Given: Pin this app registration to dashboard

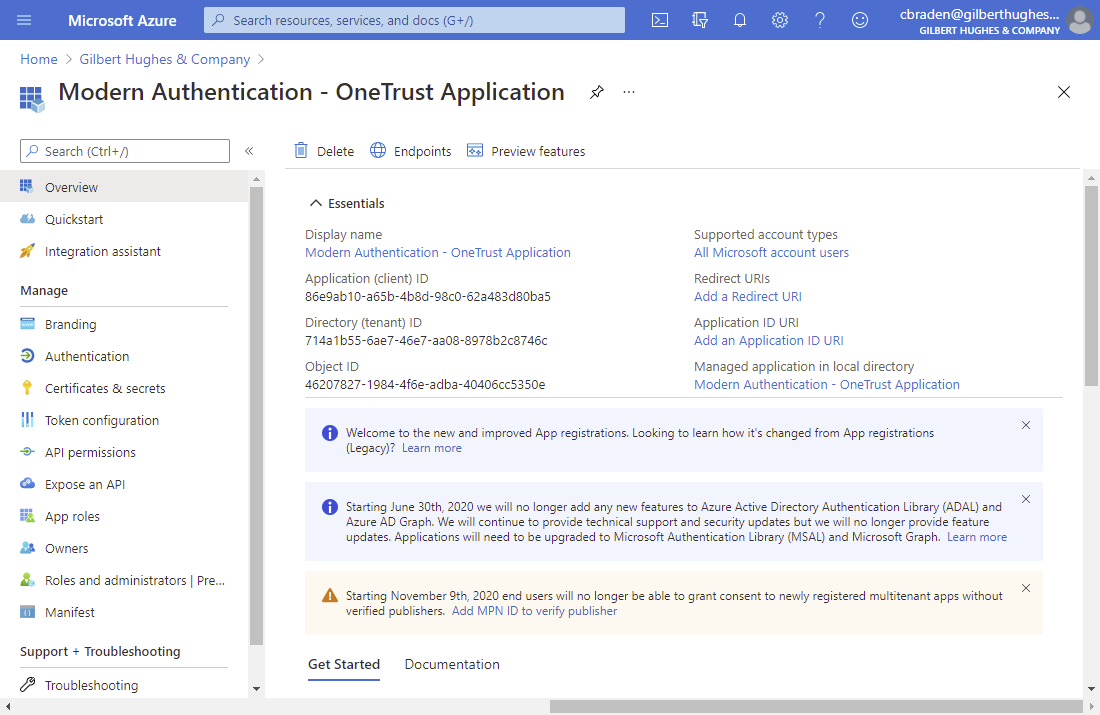Looking at the screenshot, I should [x=596, y=92].
